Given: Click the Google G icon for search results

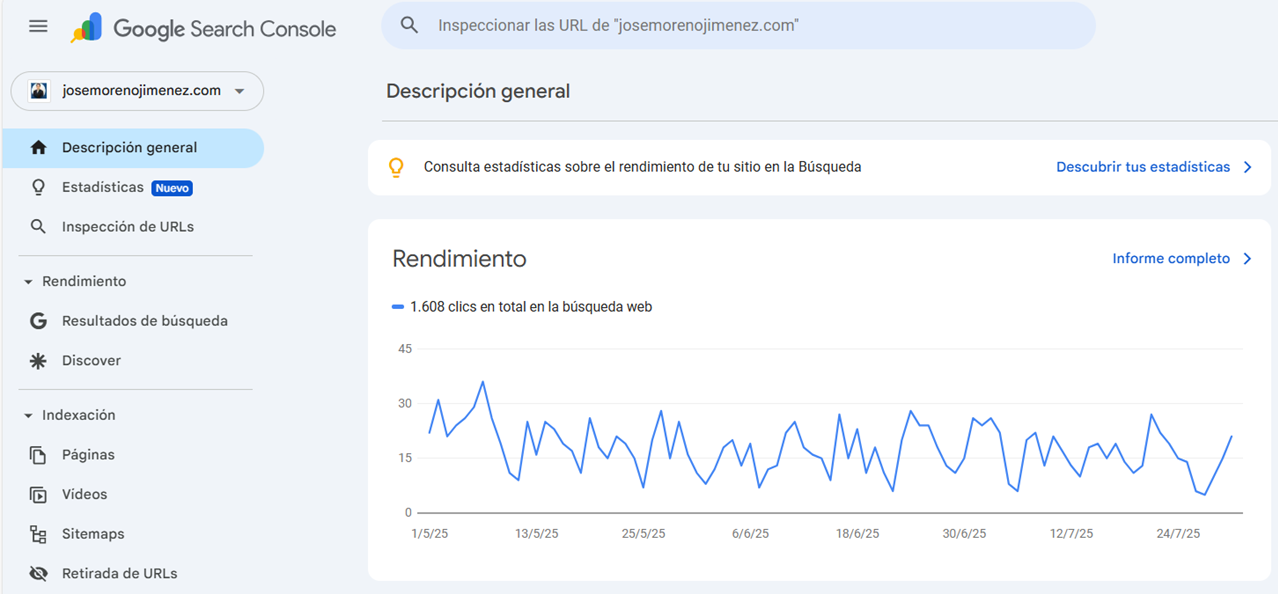Looking at the screenshot, I should coord(38,321).
